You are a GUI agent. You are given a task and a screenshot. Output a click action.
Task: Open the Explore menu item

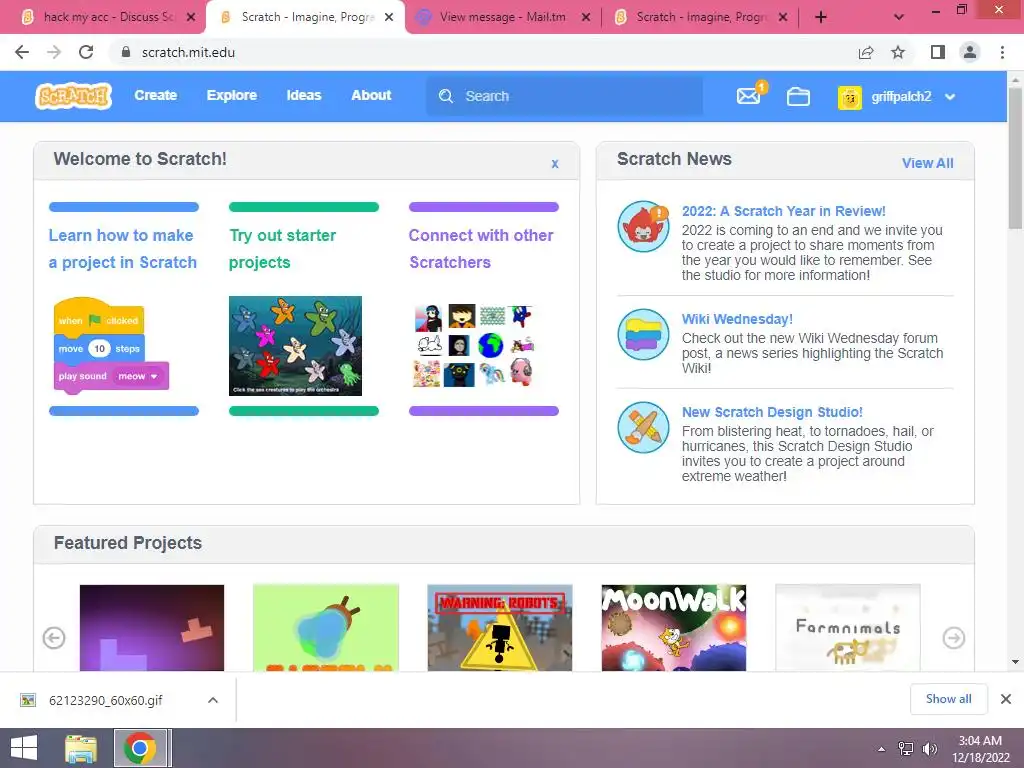[232, 95]
